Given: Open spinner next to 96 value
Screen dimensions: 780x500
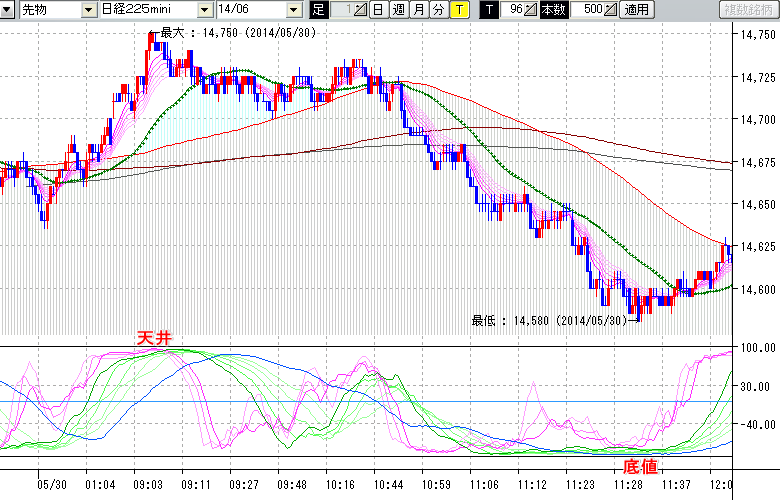Looking at the screenshot, I should tap(532, 10).
